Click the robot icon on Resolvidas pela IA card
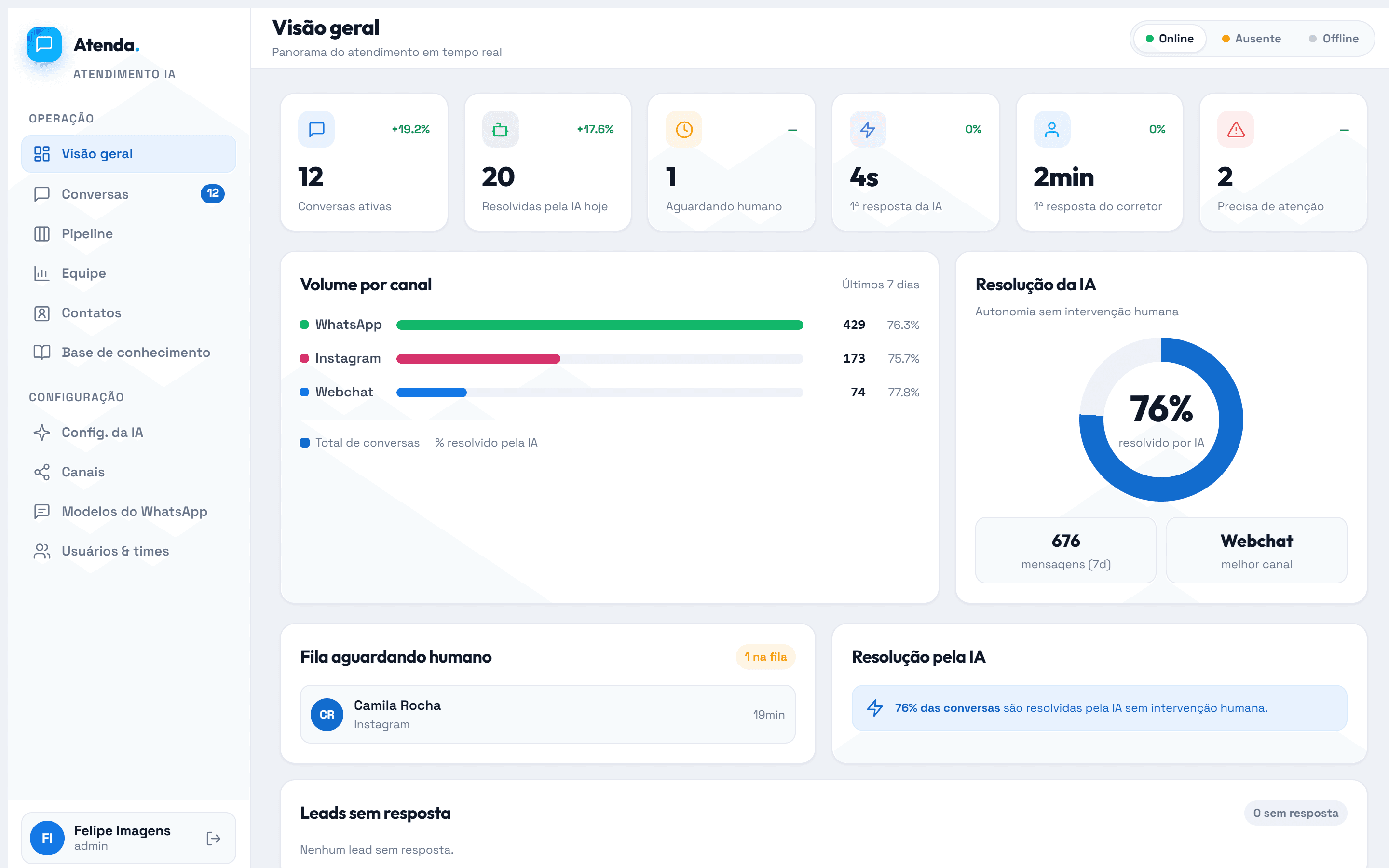This screenshot has height=868, width=1389. pyautogui.click(x=500, y=129)
